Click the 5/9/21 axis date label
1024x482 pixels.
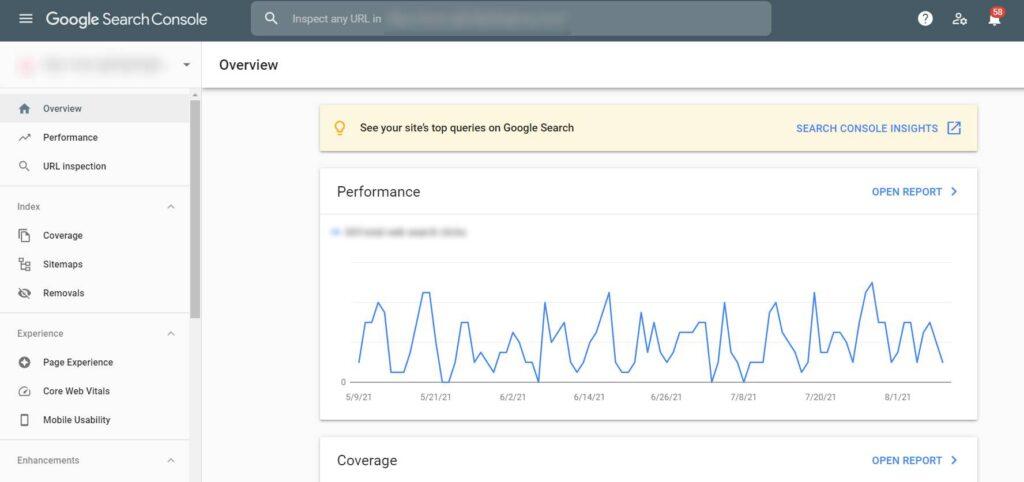pyautogui.click(x=359, y=397)
